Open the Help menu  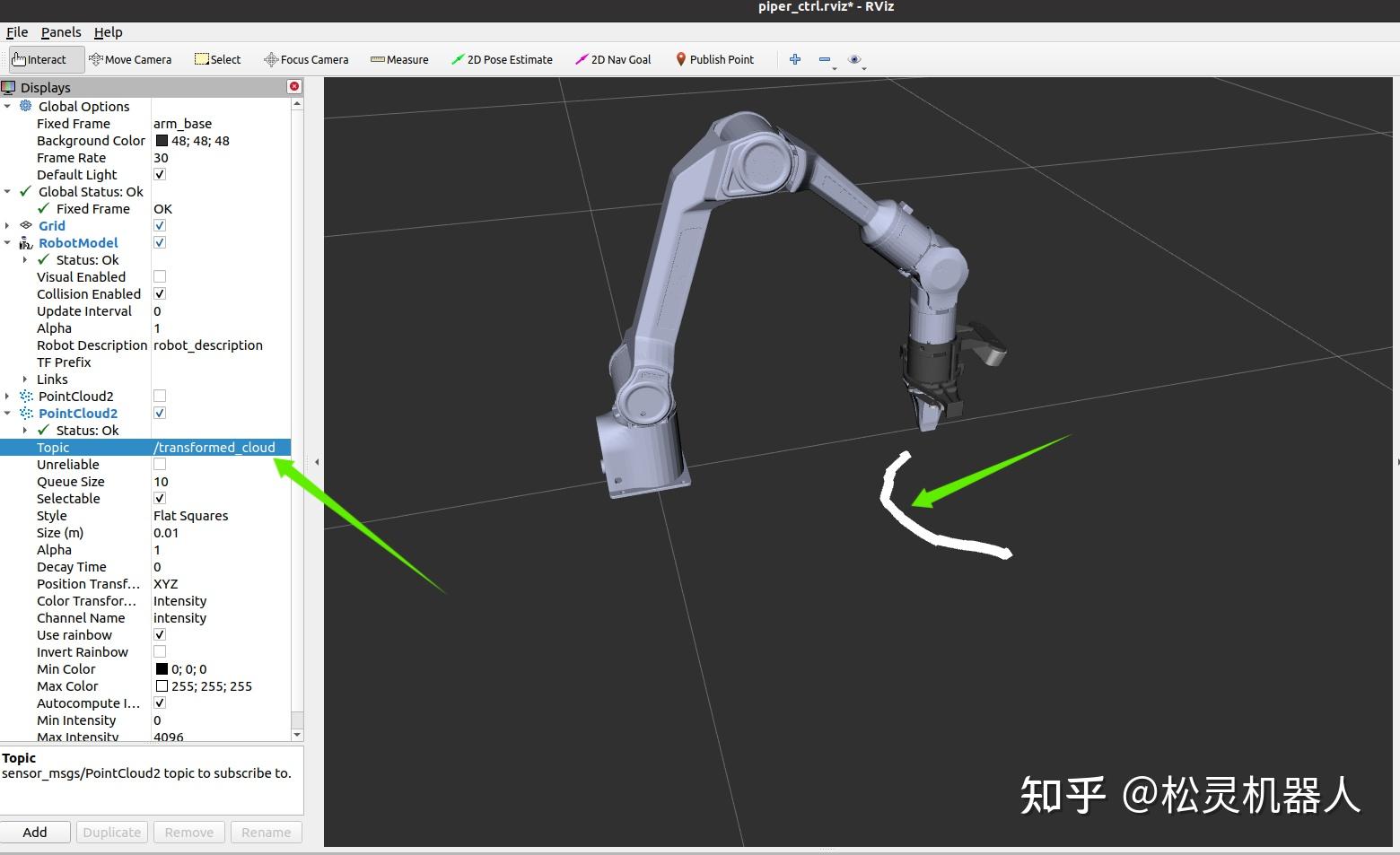(x=108, y=32)
